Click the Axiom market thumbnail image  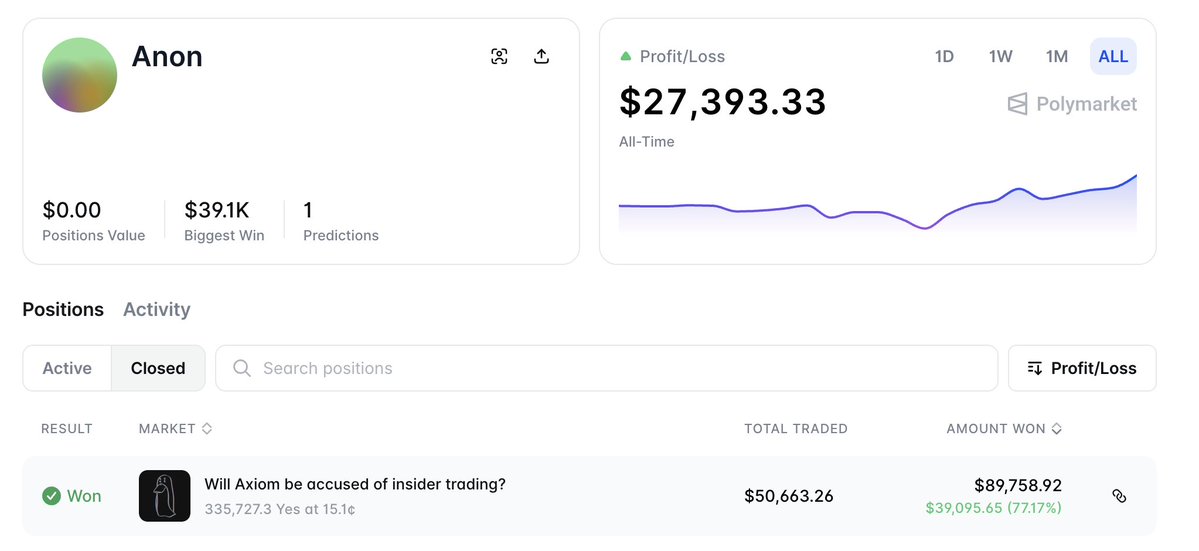tap(164, 496)
